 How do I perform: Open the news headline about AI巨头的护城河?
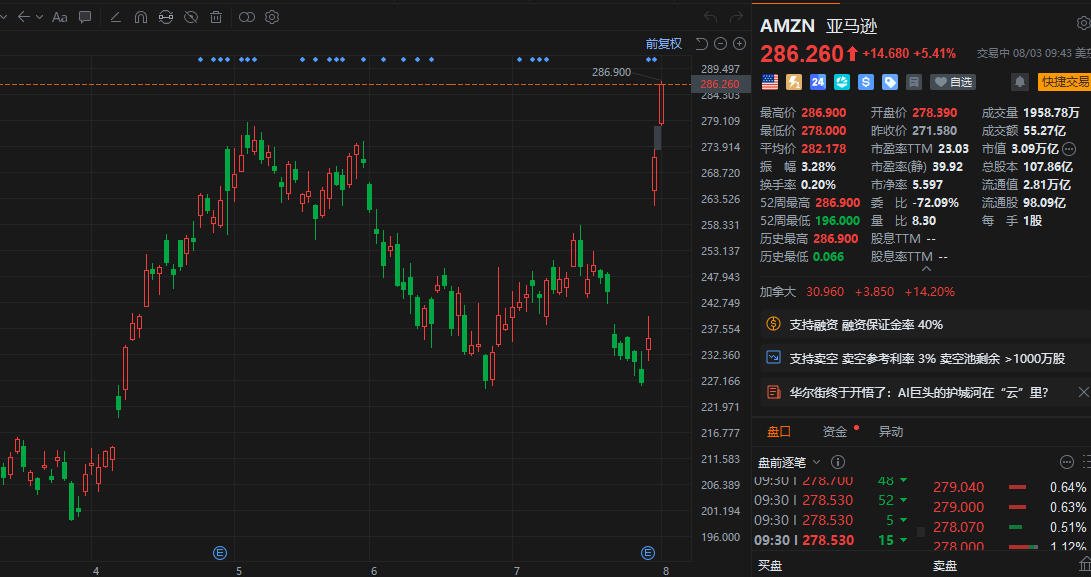pos(918,393)
